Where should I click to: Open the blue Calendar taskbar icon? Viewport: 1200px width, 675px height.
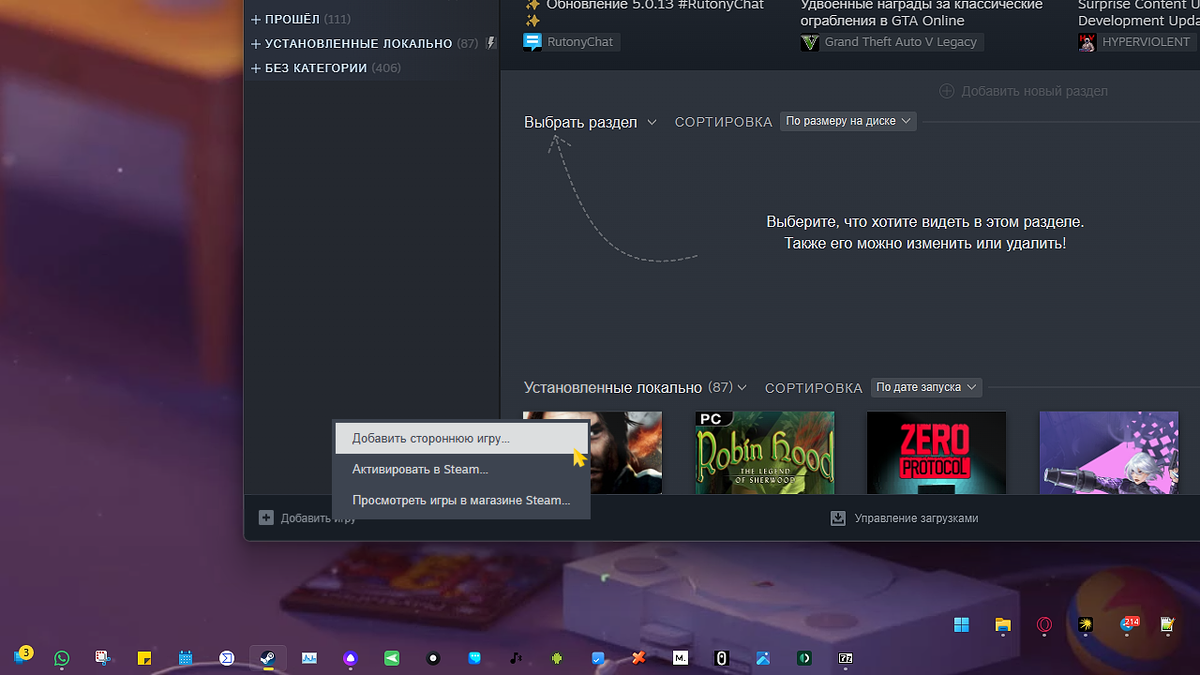coord(186,658)
